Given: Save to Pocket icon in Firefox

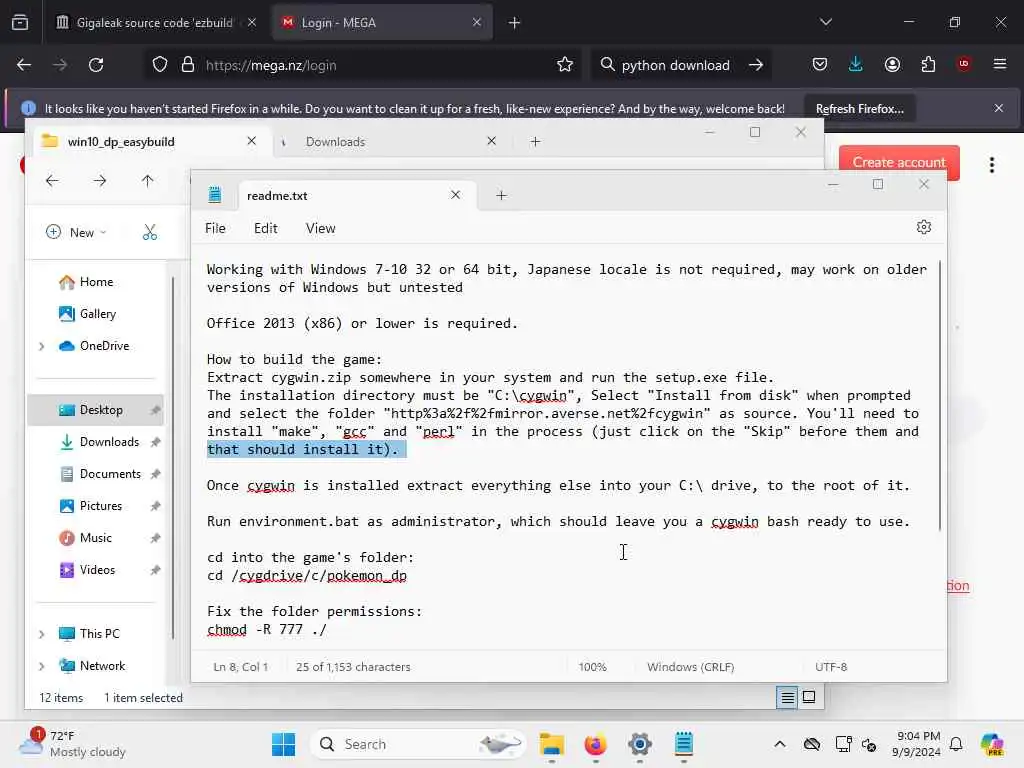Looking at the screenshot, I should tap(820, 64).
